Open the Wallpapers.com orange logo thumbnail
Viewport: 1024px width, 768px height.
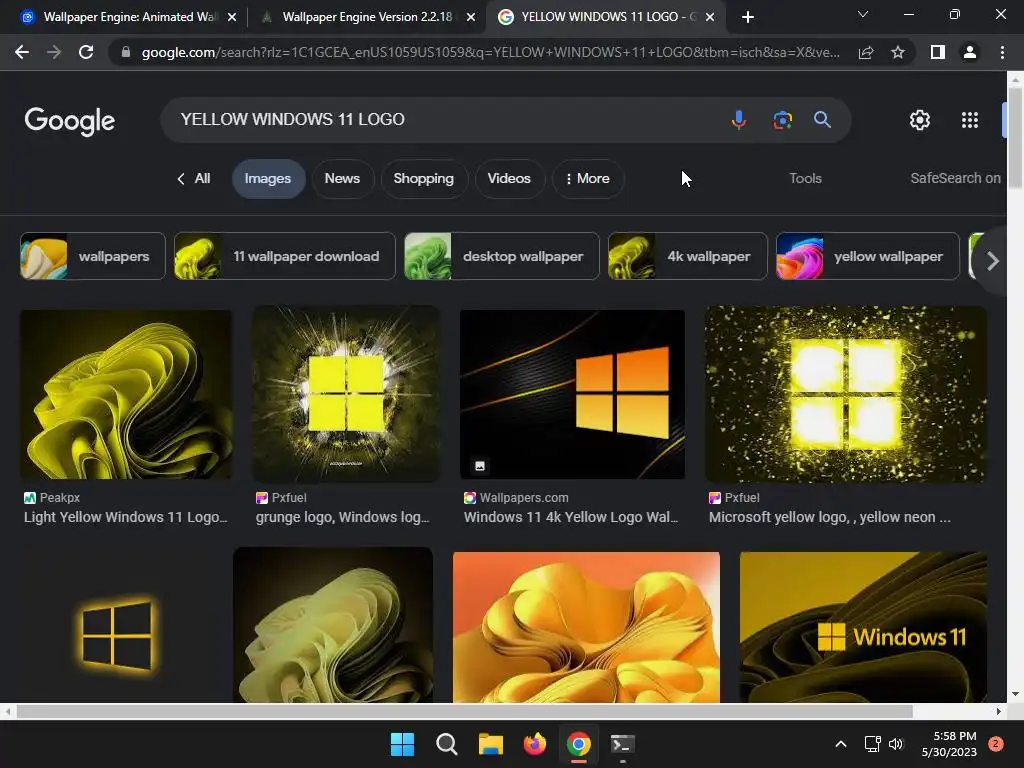[573, 394]
